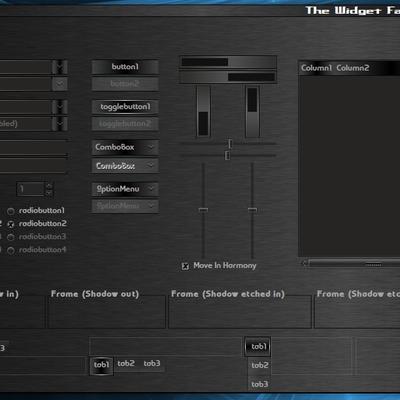Expand the combo arrow left of button2

pyautogui.click(x=60, y=84)
